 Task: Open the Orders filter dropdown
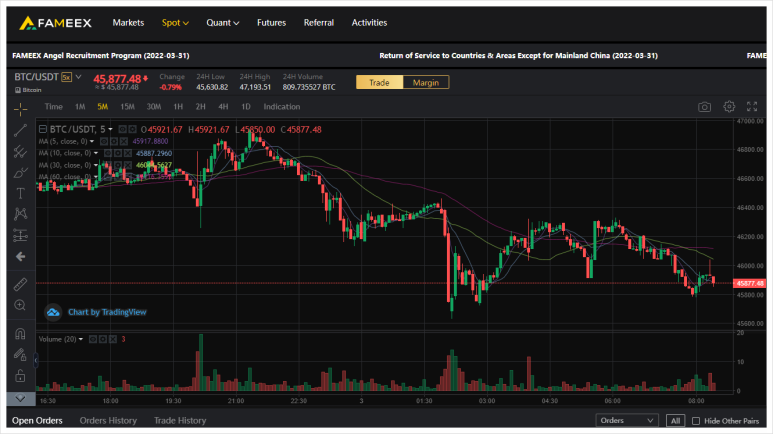click(627, 420)
